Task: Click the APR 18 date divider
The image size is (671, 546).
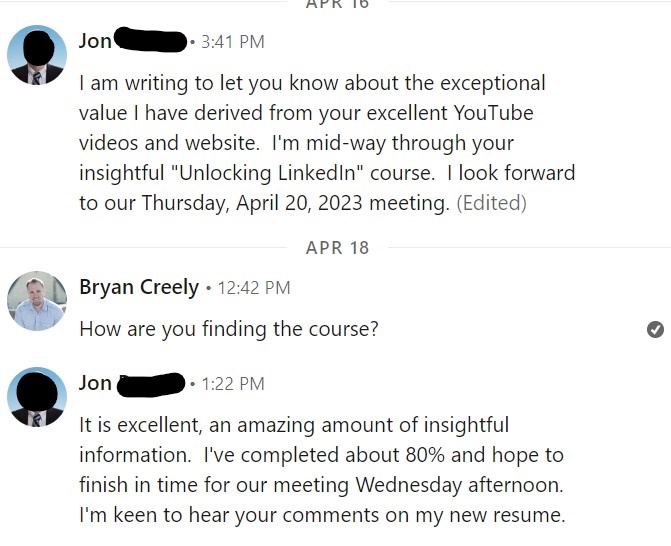Action: 337,248
